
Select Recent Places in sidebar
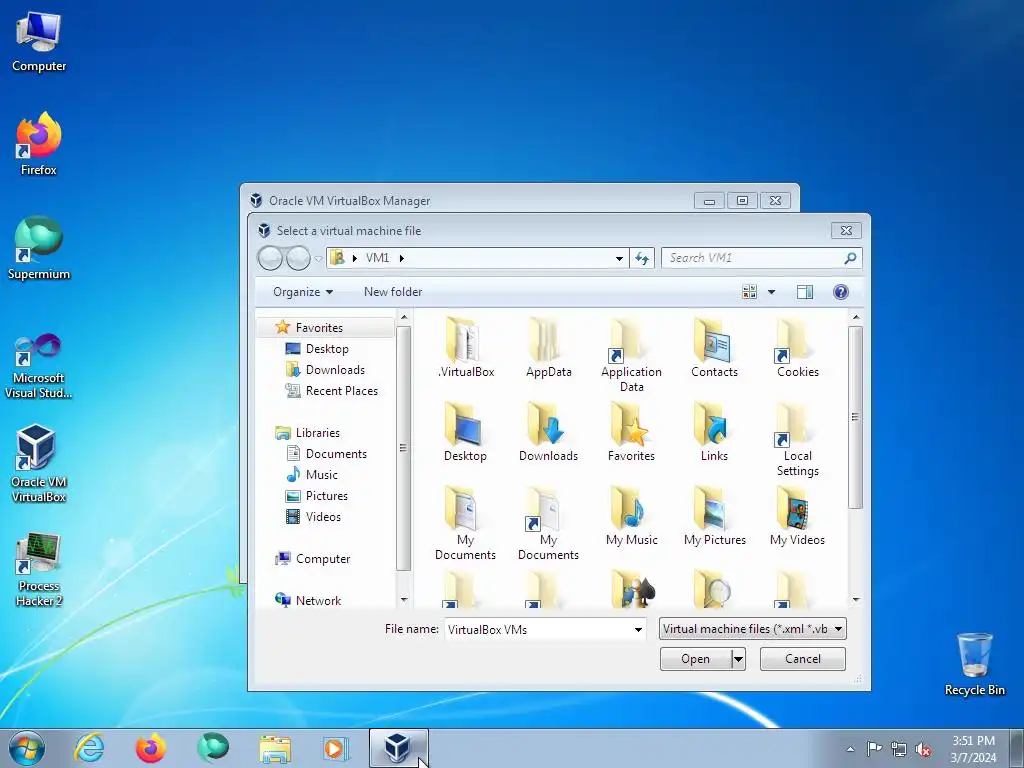341,391
